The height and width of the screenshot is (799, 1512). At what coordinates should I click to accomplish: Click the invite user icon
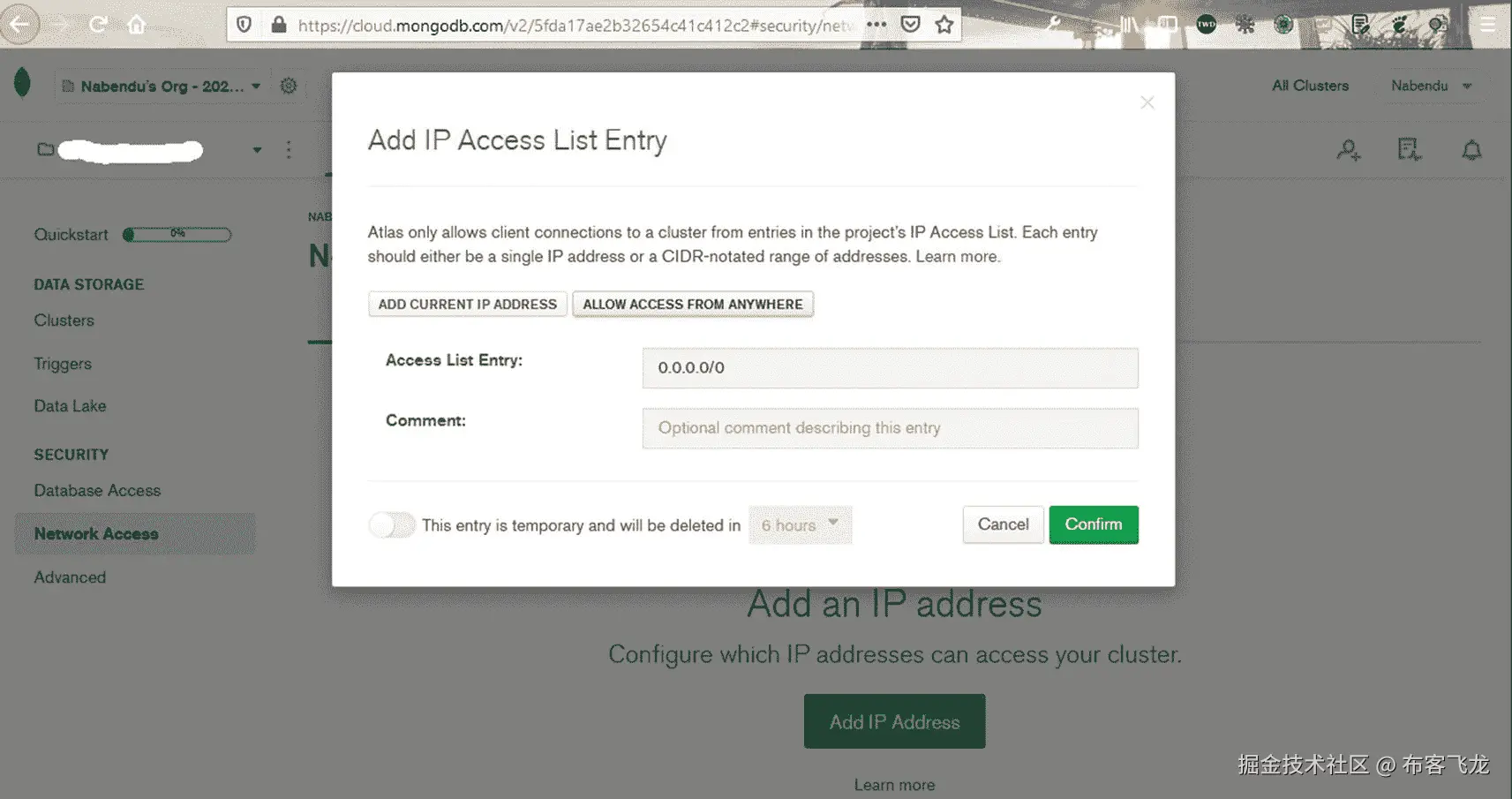[1348, 150]
